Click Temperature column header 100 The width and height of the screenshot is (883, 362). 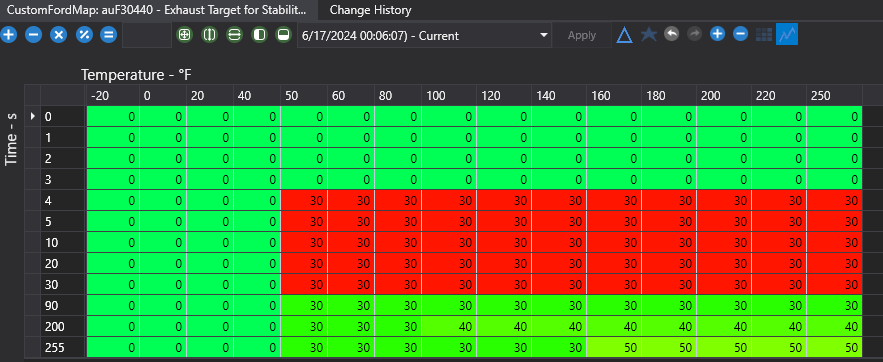pos(449,96)
